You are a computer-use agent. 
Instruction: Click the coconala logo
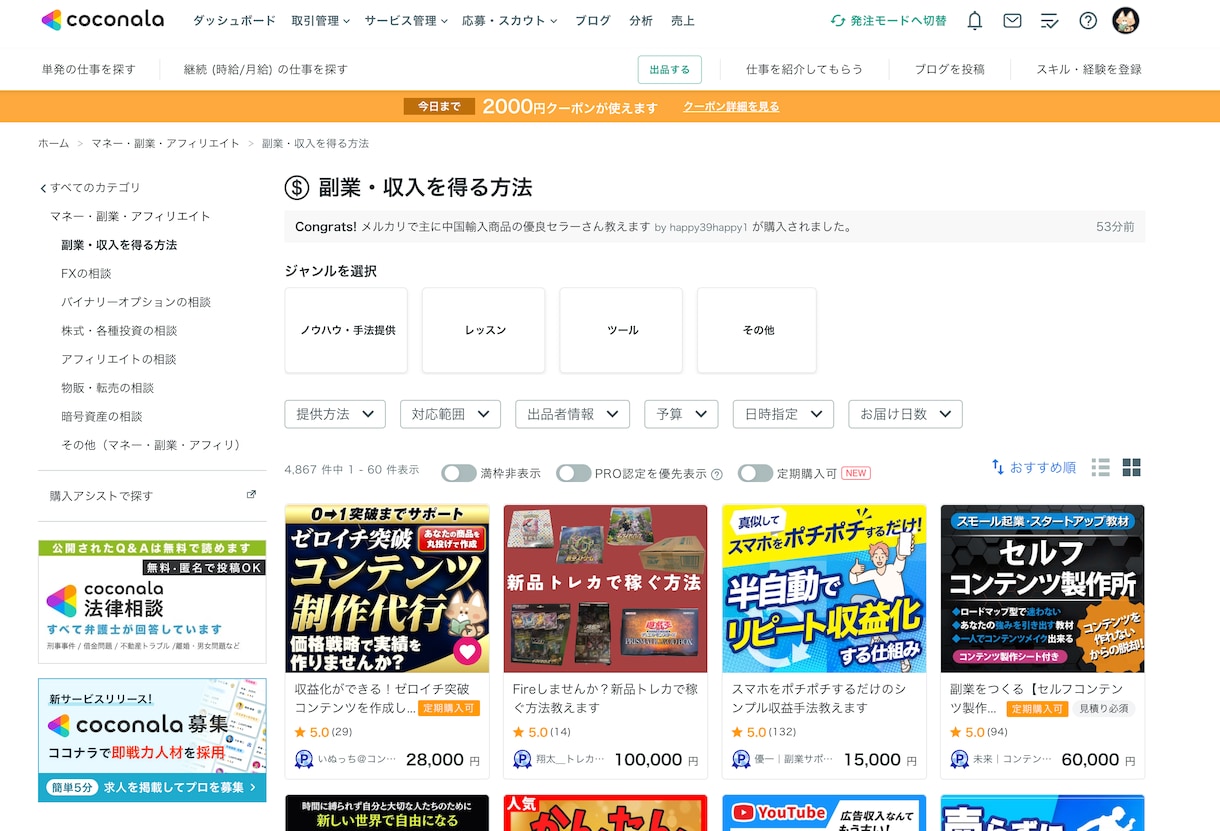click(x=102, y=20)
